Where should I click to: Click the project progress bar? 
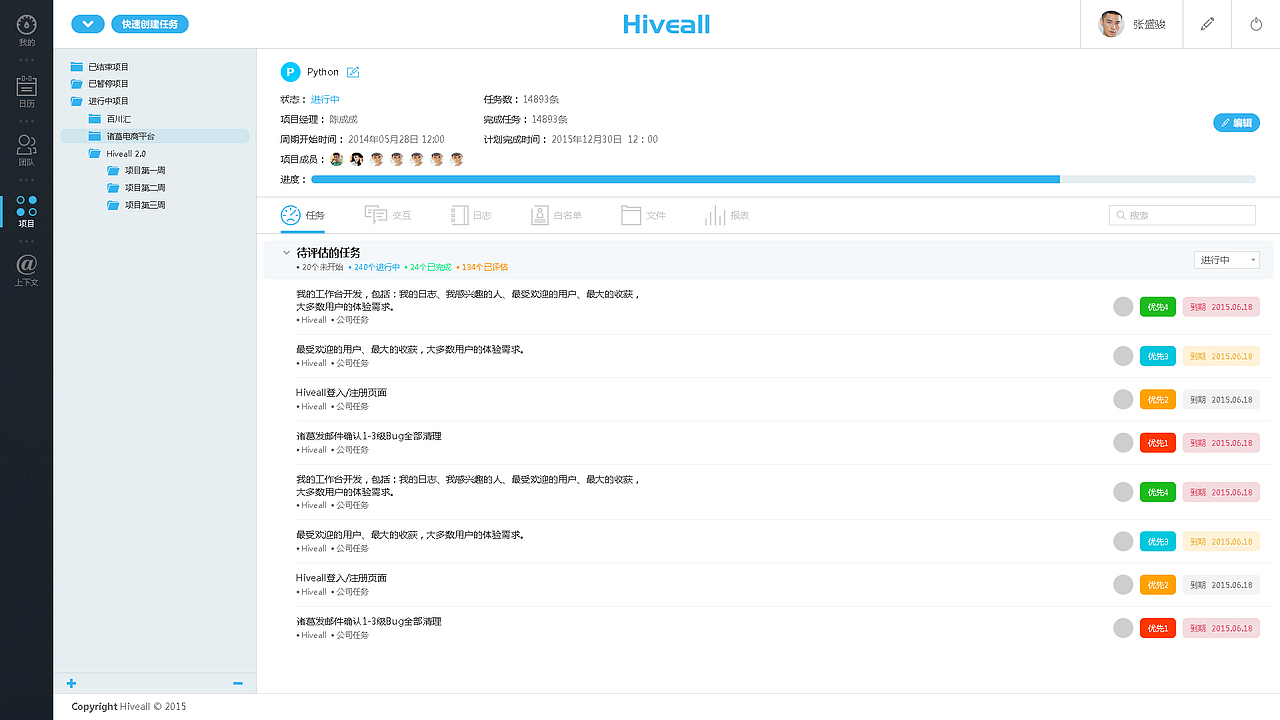coord(783,179)
